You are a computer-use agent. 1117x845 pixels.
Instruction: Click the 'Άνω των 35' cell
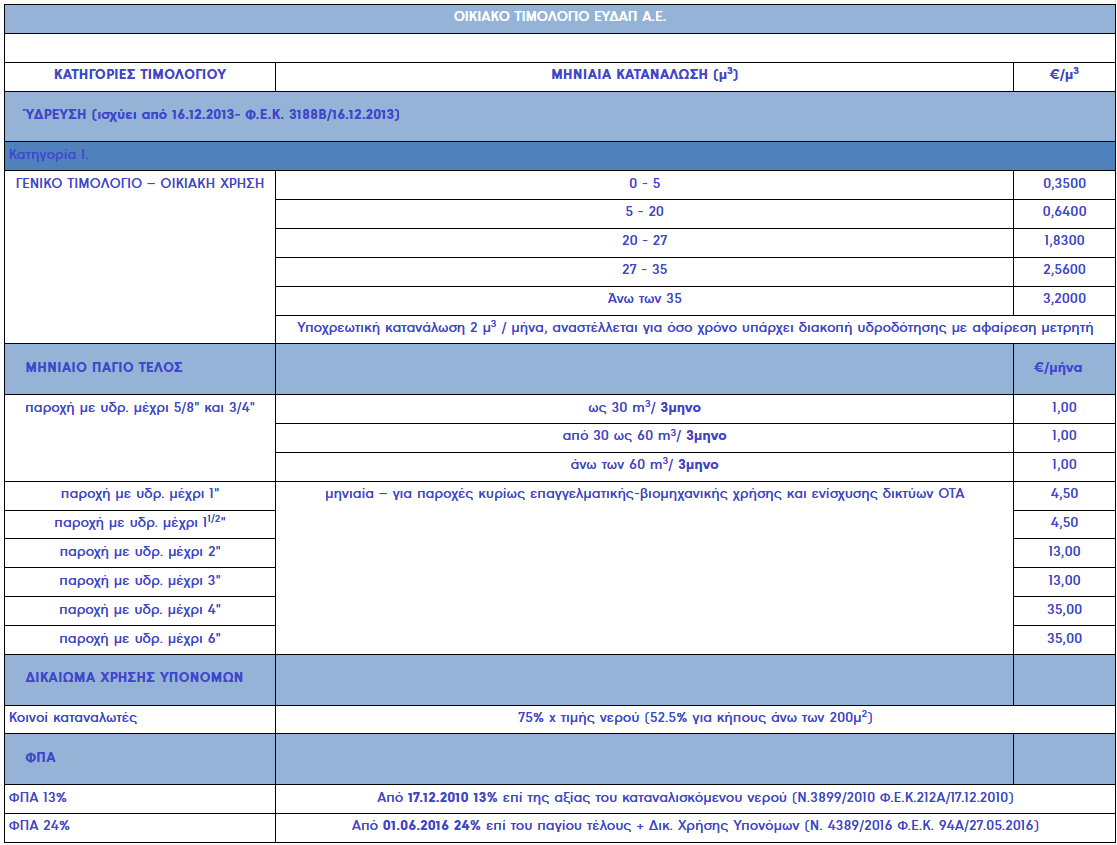(x=644, y=299)
